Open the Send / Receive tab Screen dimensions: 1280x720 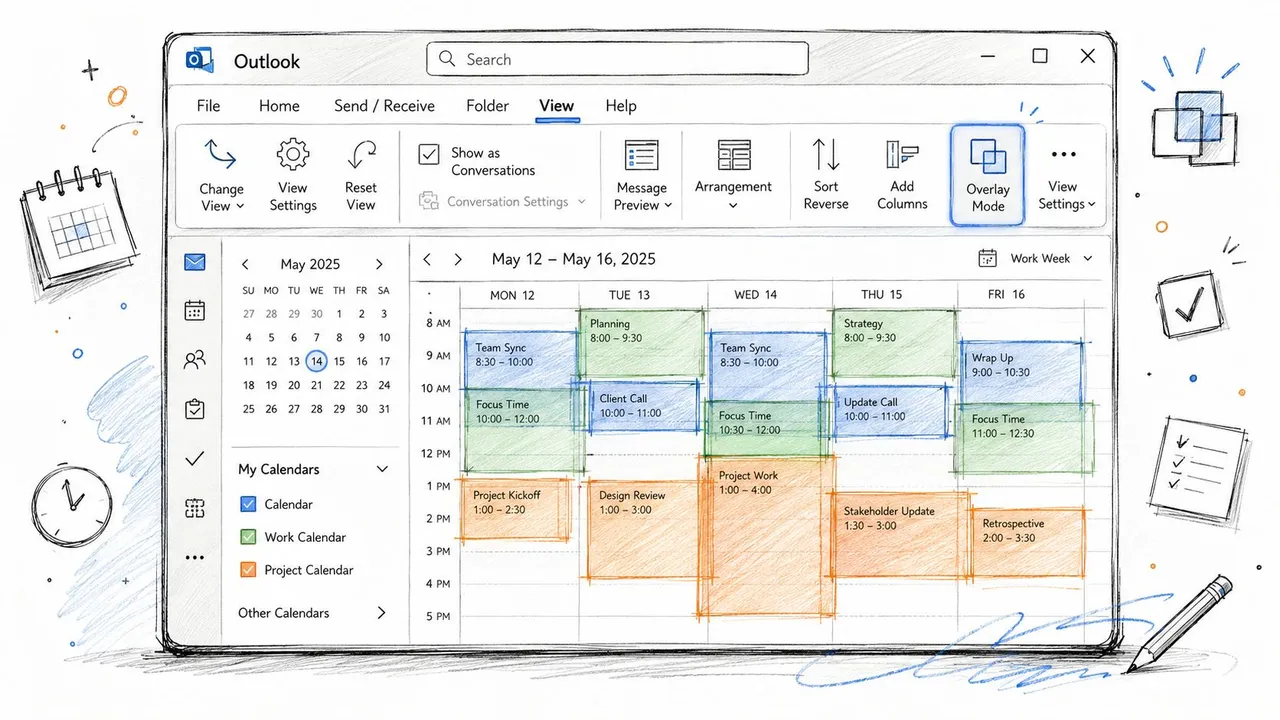384,106
